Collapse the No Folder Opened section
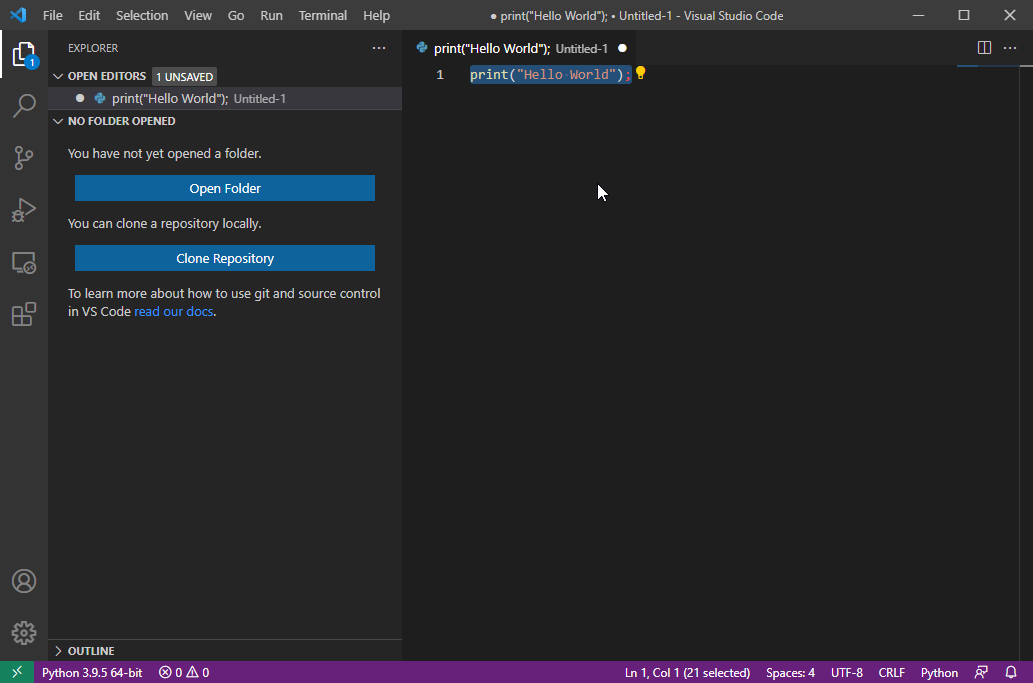This screenshot has width=1033, height=683. pyautogui.click(x=58, y=121)
